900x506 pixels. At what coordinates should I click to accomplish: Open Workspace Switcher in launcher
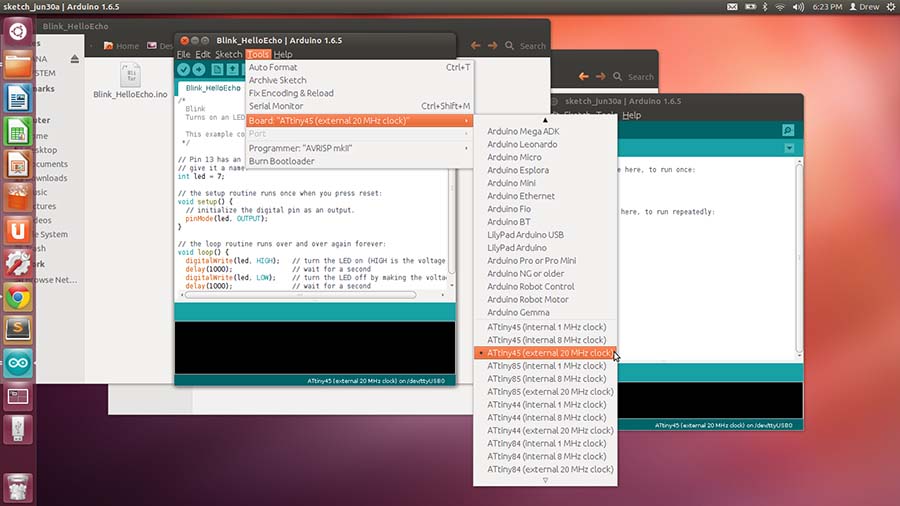18,396
